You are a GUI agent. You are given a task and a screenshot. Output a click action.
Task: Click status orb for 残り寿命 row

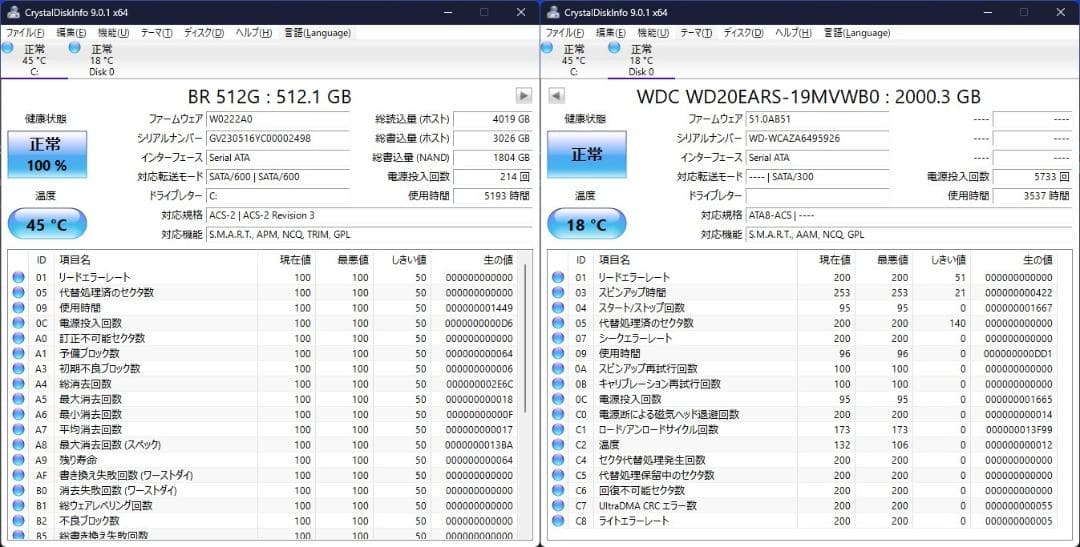coord(19,460)
